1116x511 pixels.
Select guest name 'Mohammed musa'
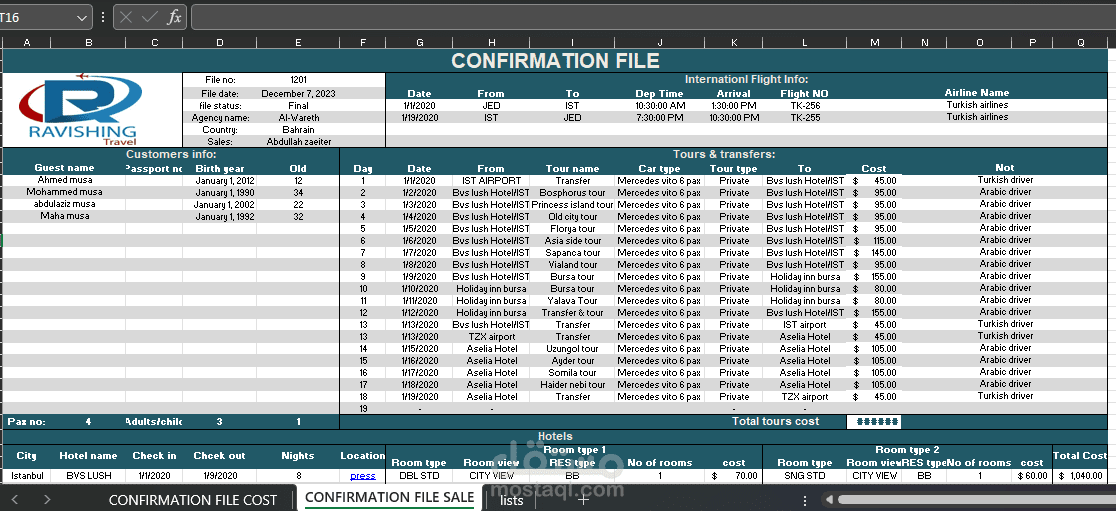[65, 192]
